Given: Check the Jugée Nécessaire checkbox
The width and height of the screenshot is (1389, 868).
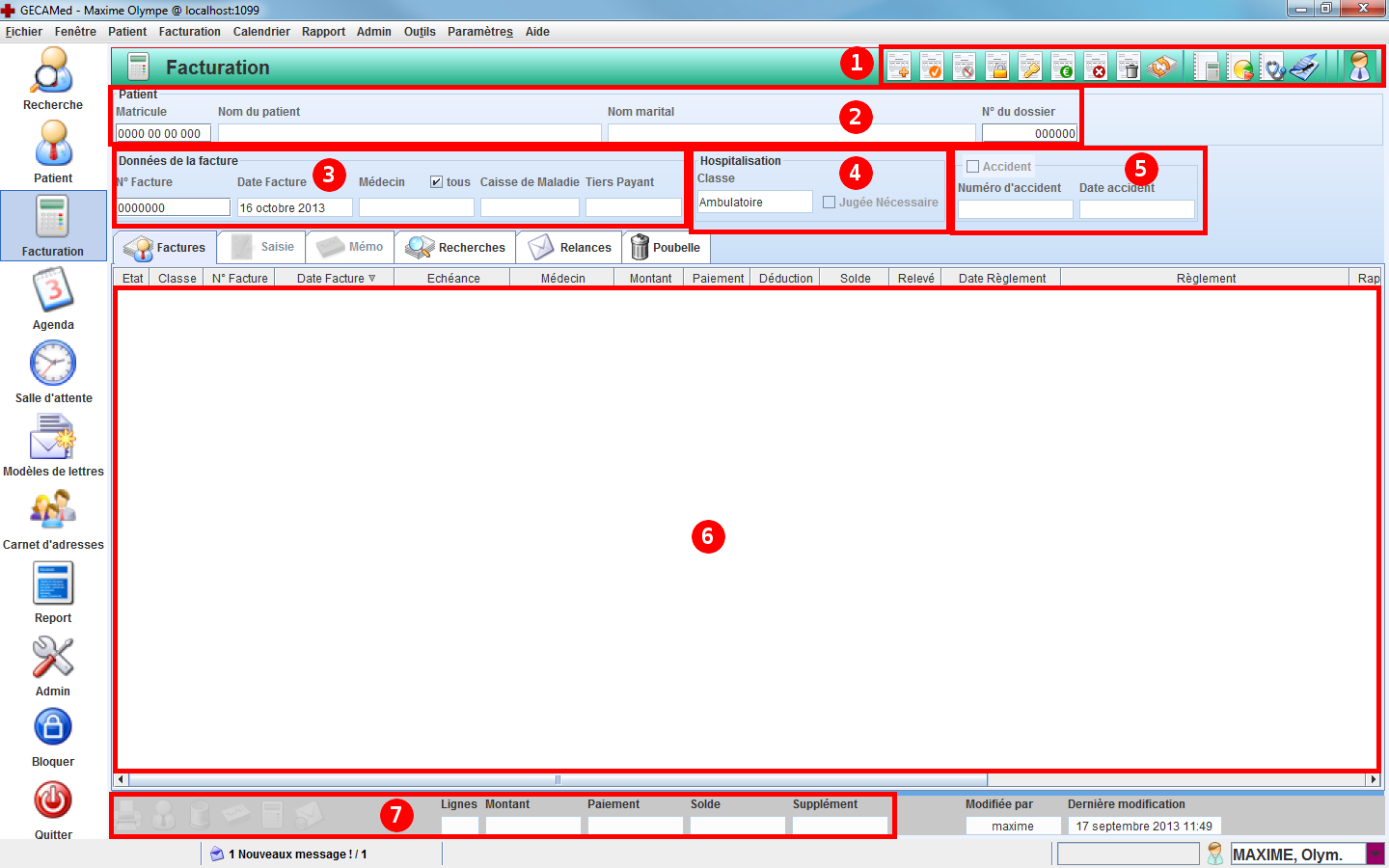Looking at the screenshot, I should coord(830,203).
